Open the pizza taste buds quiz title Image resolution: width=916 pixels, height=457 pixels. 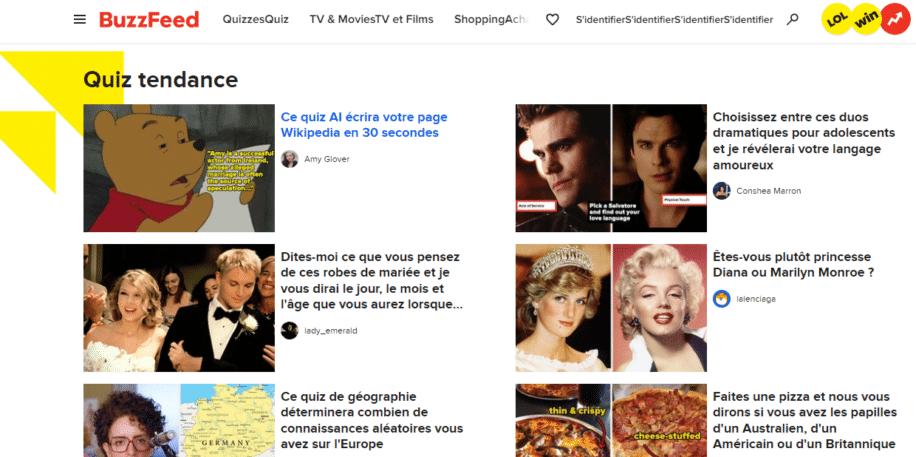point(804,421)
